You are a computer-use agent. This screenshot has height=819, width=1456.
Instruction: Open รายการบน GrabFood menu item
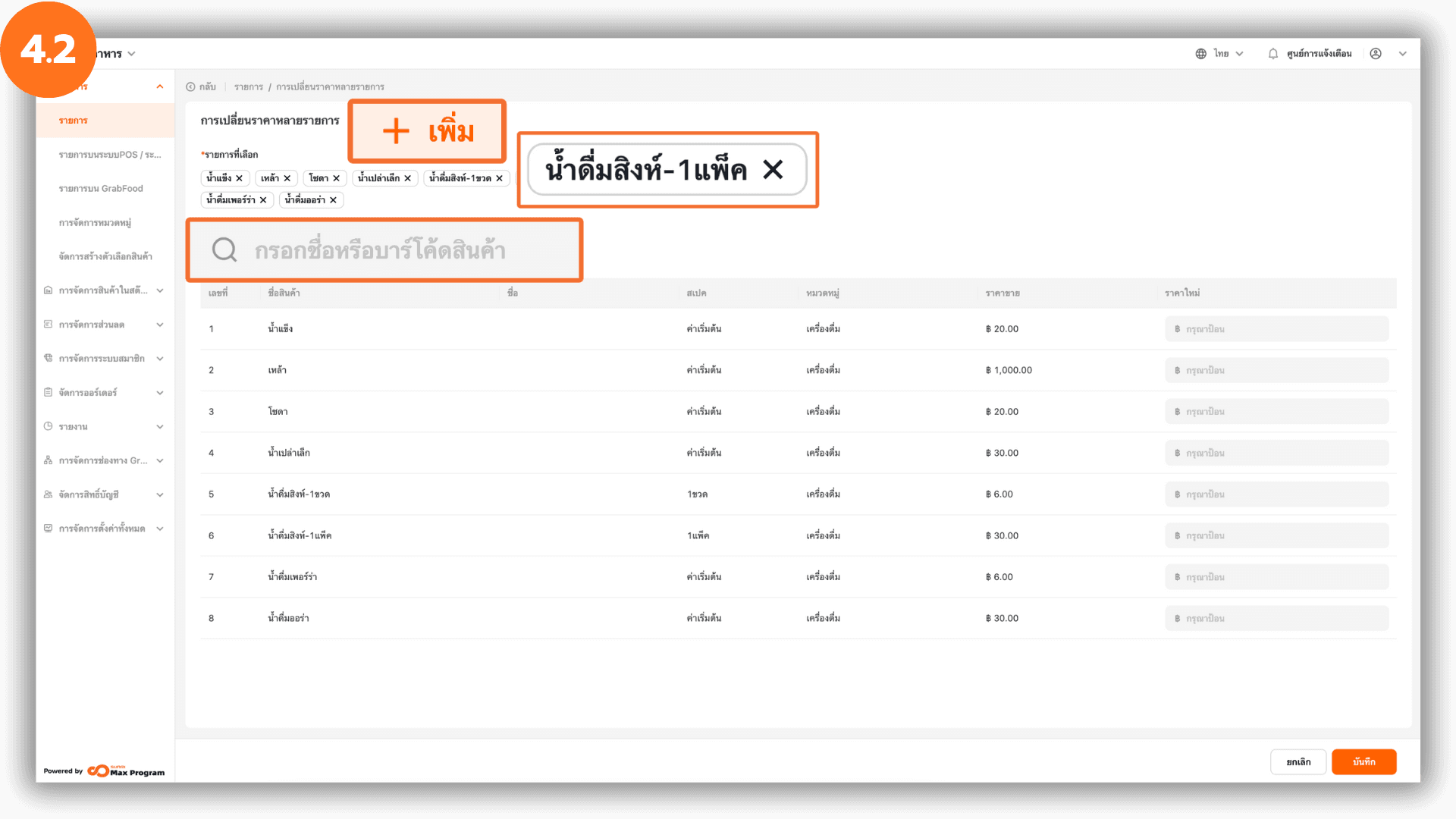tap(101, 189)
